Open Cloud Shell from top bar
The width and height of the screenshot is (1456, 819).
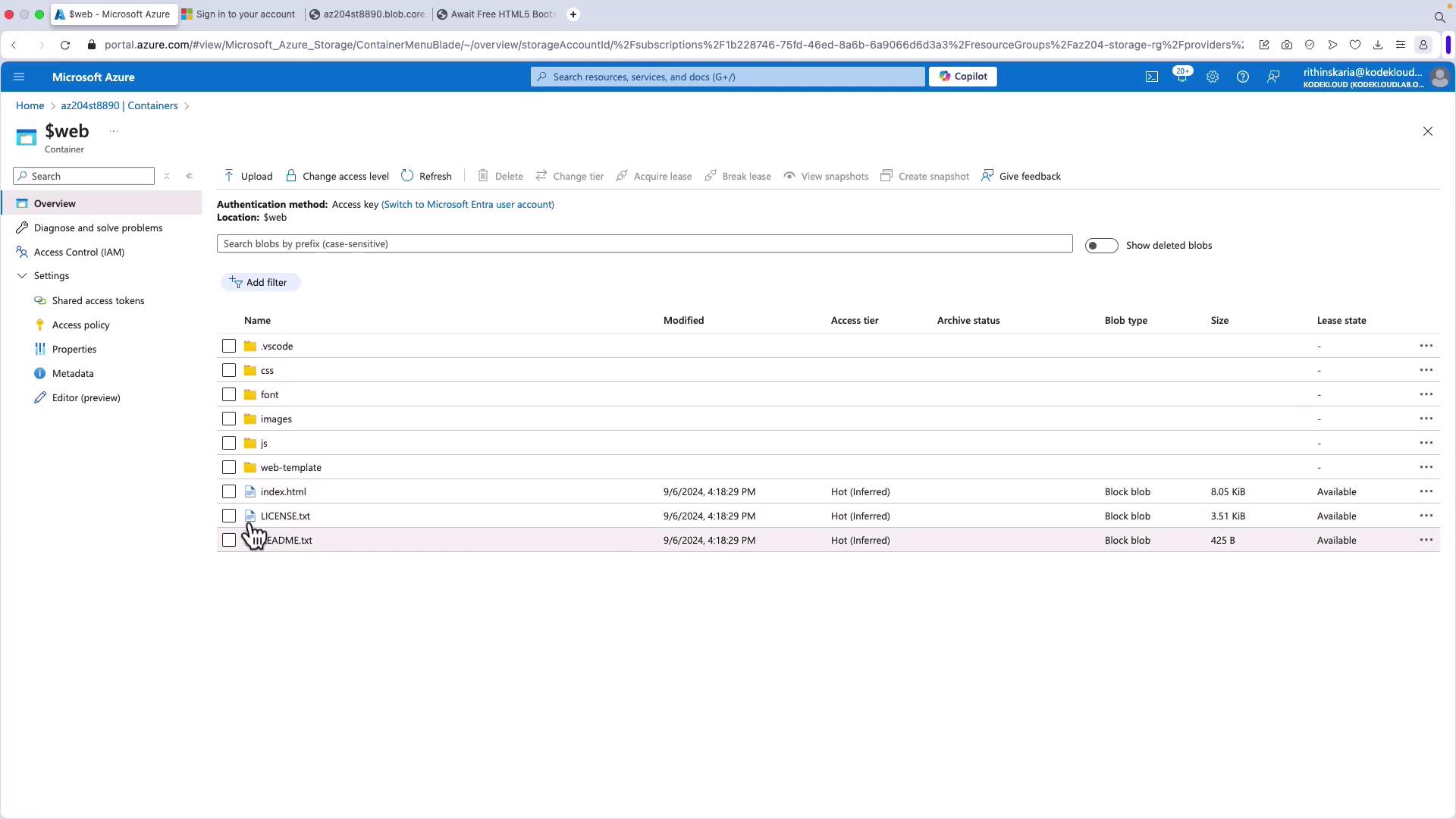pyautogui.click(x=1151, y=77)
